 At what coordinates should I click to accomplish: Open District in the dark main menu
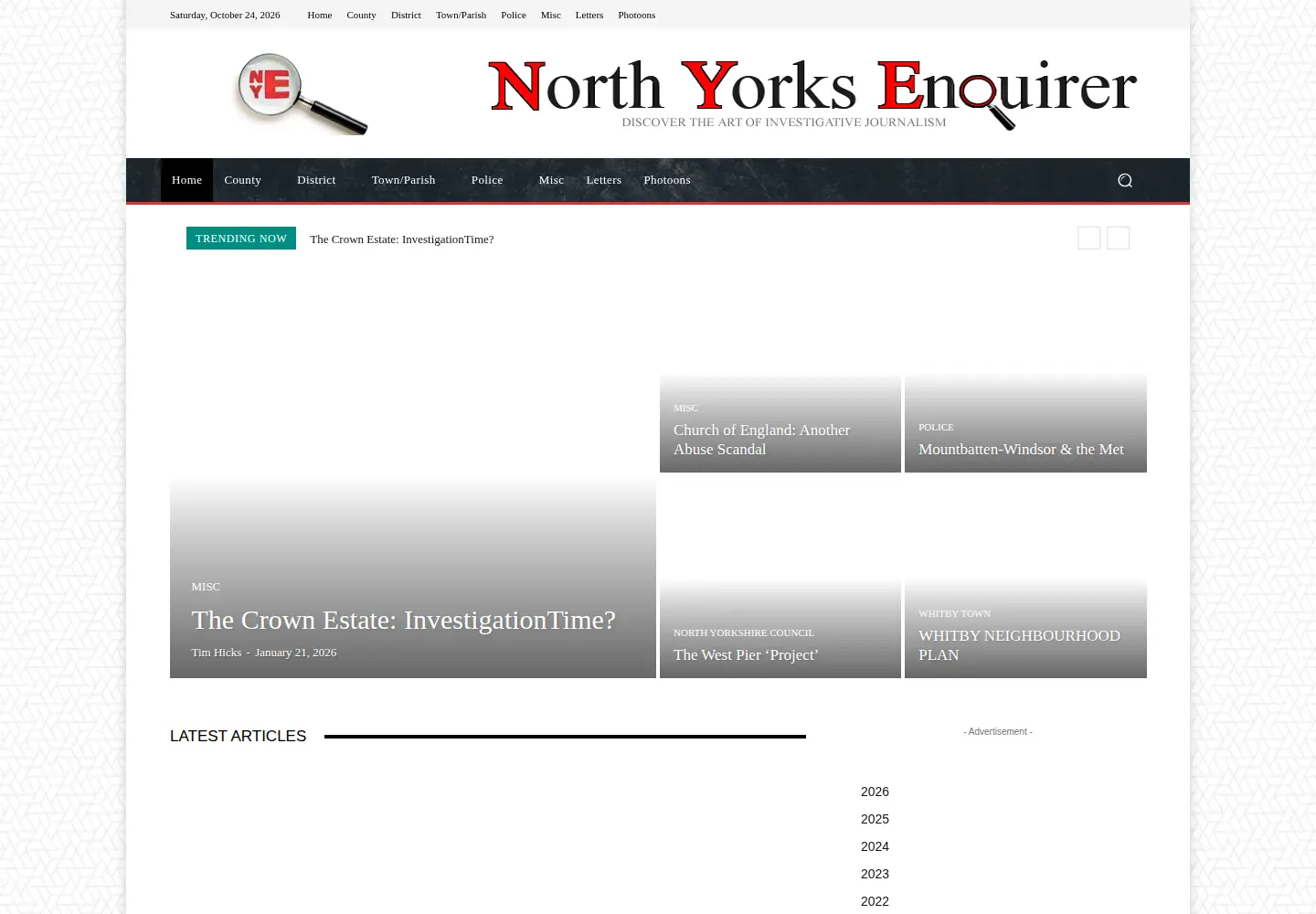316,180
